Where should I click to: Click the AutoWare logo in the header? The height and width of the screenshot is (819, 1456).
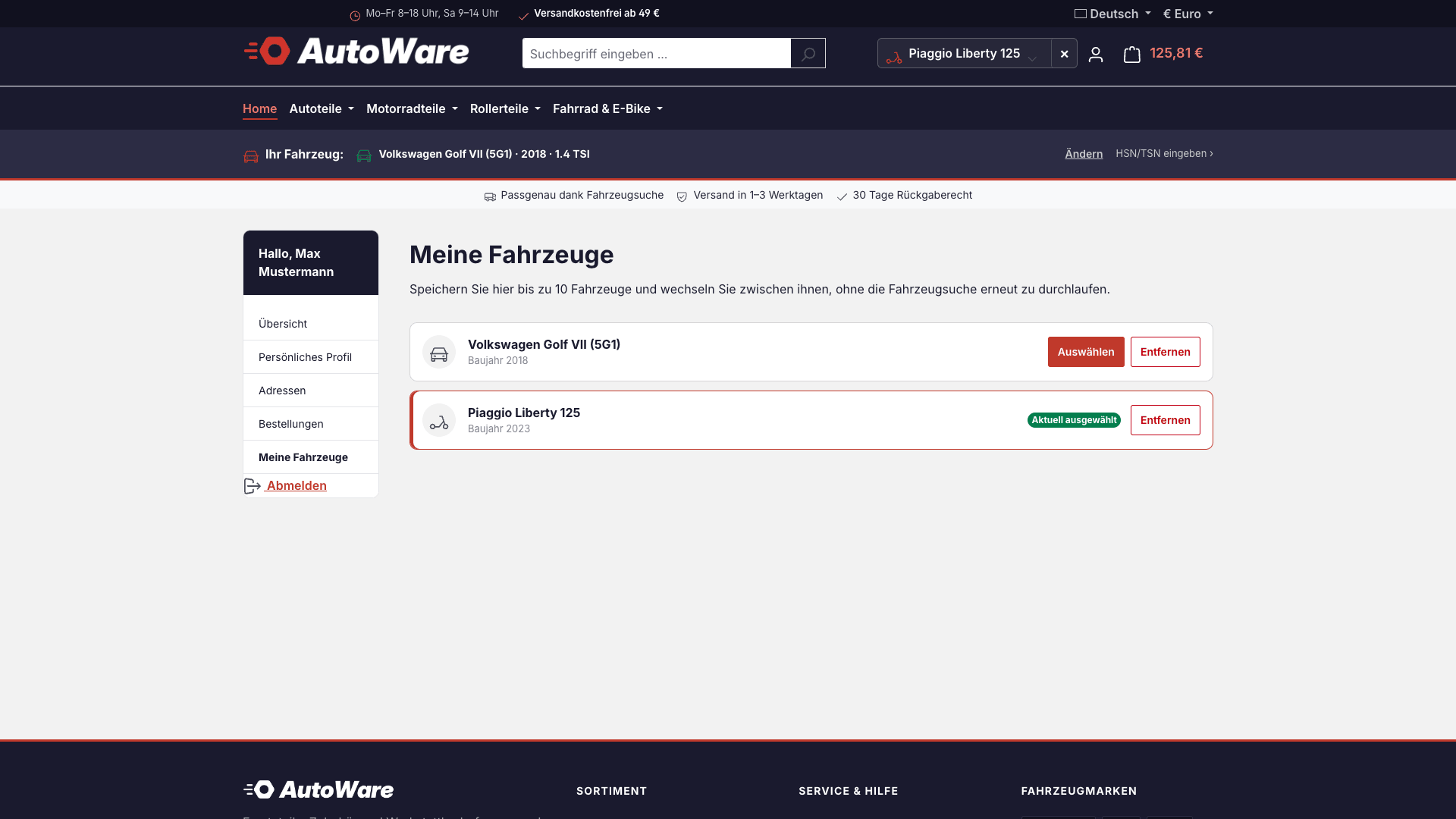click(x=356, y=52)
